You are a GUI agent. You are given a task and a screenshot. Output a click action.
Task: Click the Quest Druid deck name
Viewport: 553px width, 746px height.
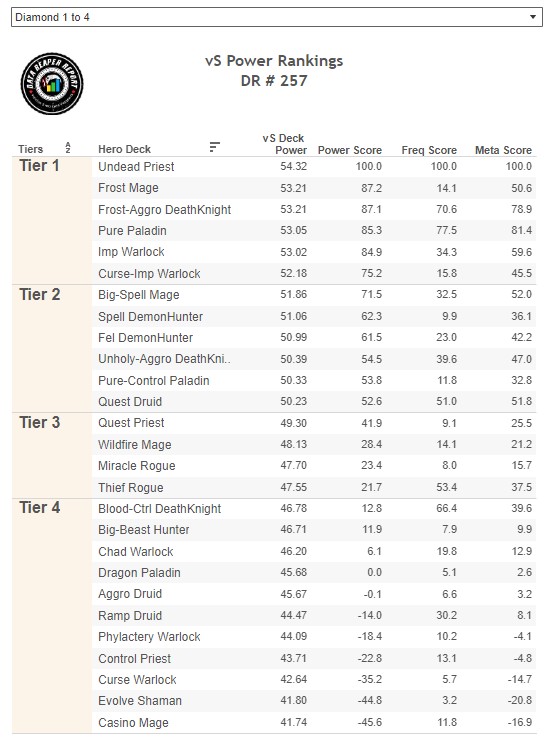(130, 402)
